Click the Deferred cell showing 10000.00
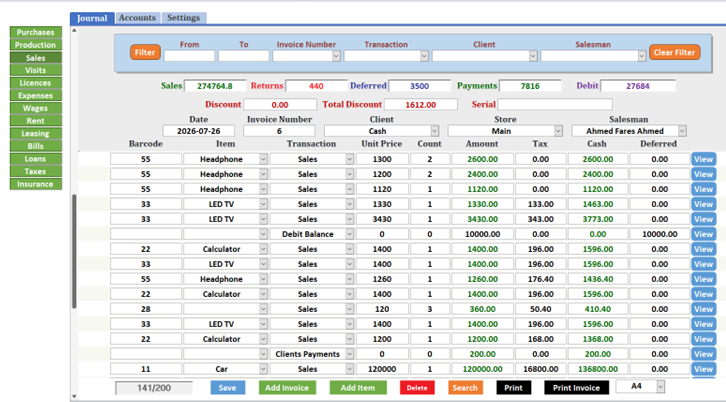 pyautogui.click(x=660, y=234)
